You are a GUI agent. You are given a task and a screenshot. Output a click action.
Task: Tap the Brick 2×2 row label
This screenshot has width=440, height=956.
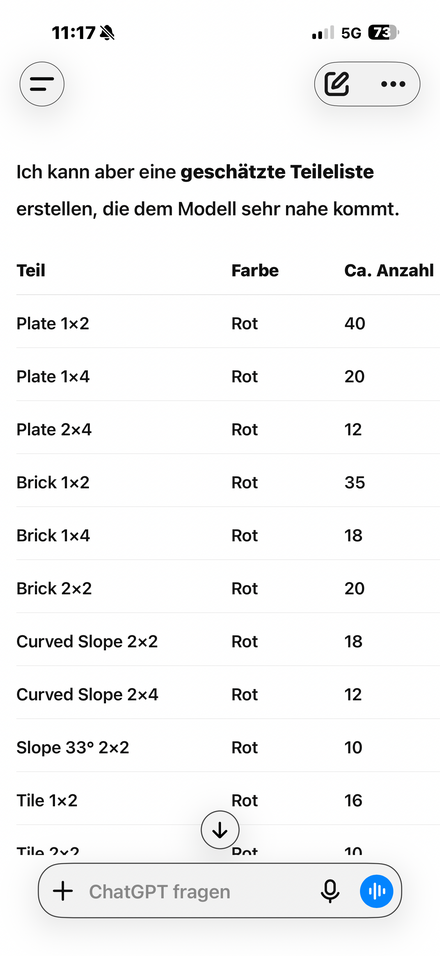(x=54, y=588)
